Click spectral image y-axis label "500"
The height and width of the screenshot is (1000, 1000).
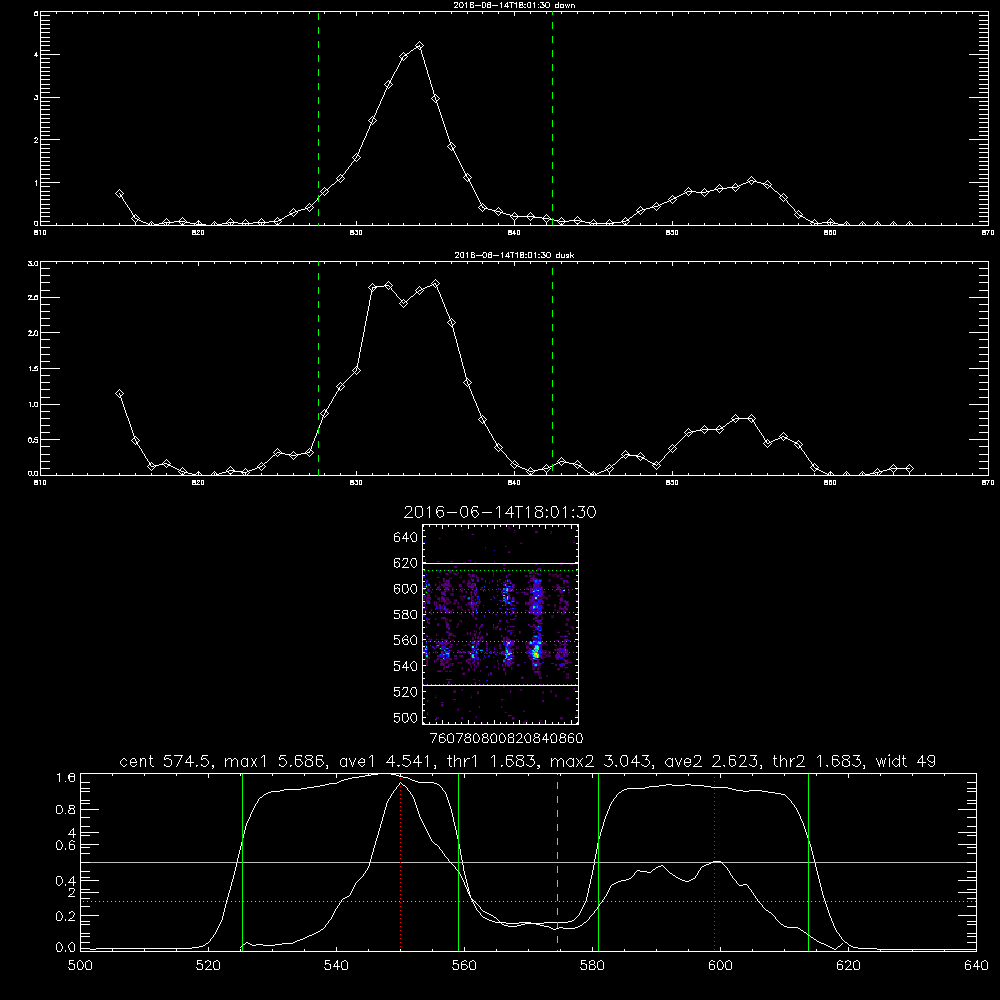click(406, 717)
